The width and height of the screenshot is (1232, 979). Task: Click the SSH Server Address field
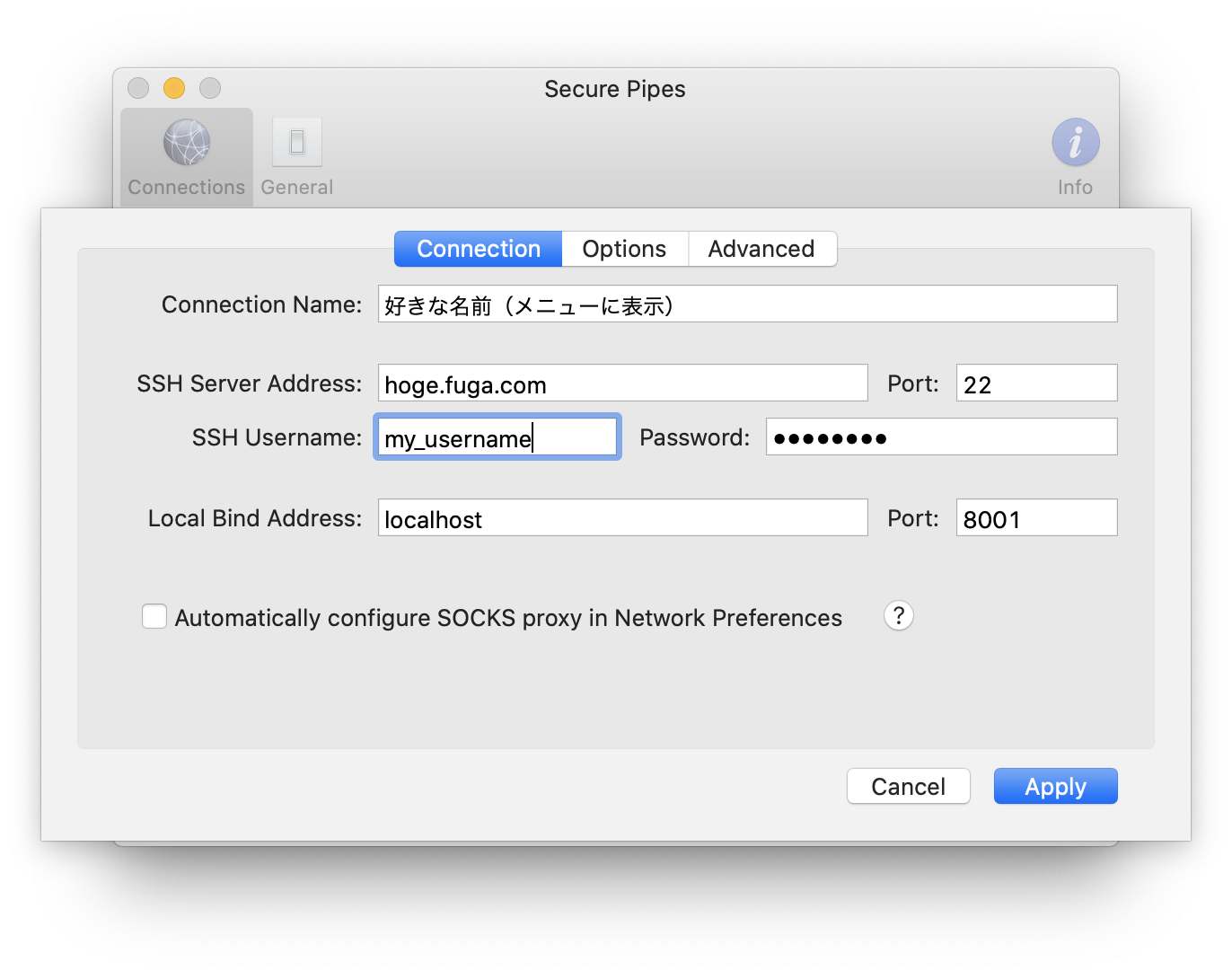coord(623,384)
